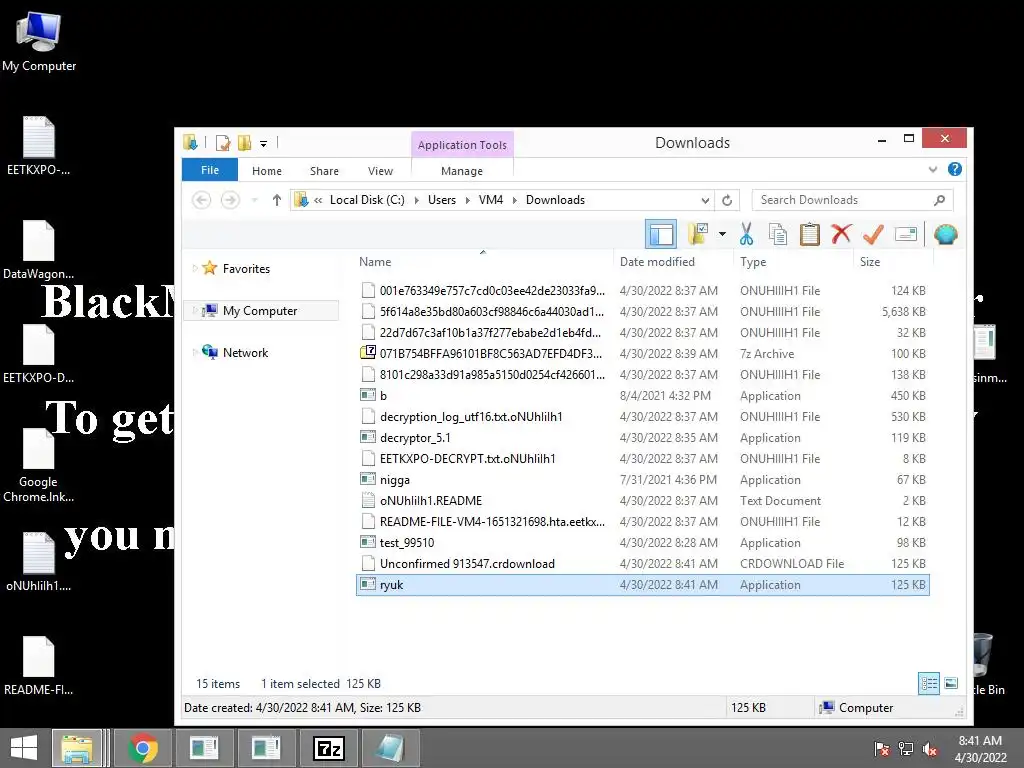
Task: Switch to large thumbnails view icon
Action: pyautogui.click(x=952, y=684)
